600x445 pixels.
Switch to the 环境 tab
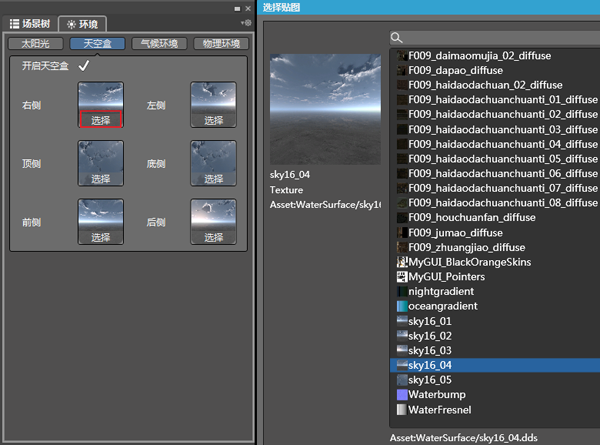(83, 23)
